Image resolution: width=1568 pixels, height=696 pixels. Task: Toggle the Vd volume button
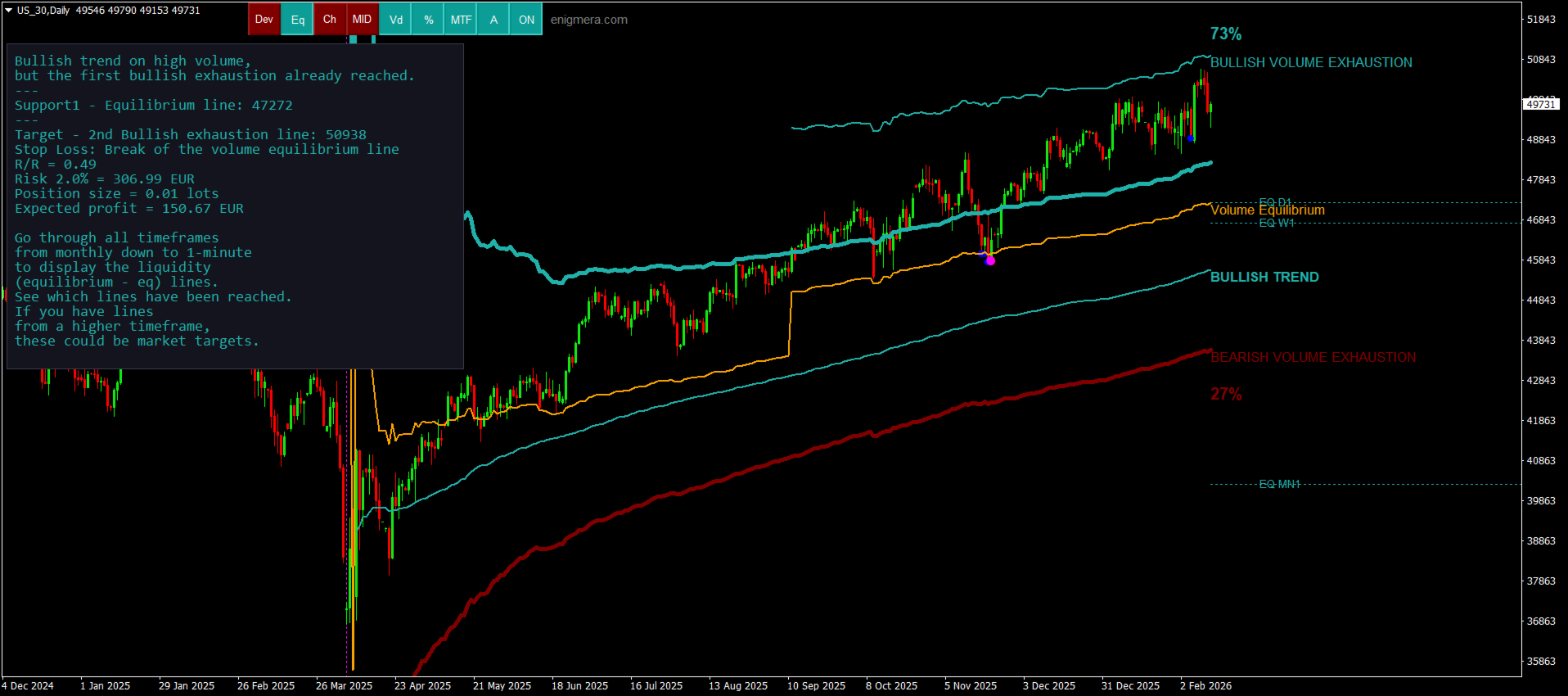[395, 20]
